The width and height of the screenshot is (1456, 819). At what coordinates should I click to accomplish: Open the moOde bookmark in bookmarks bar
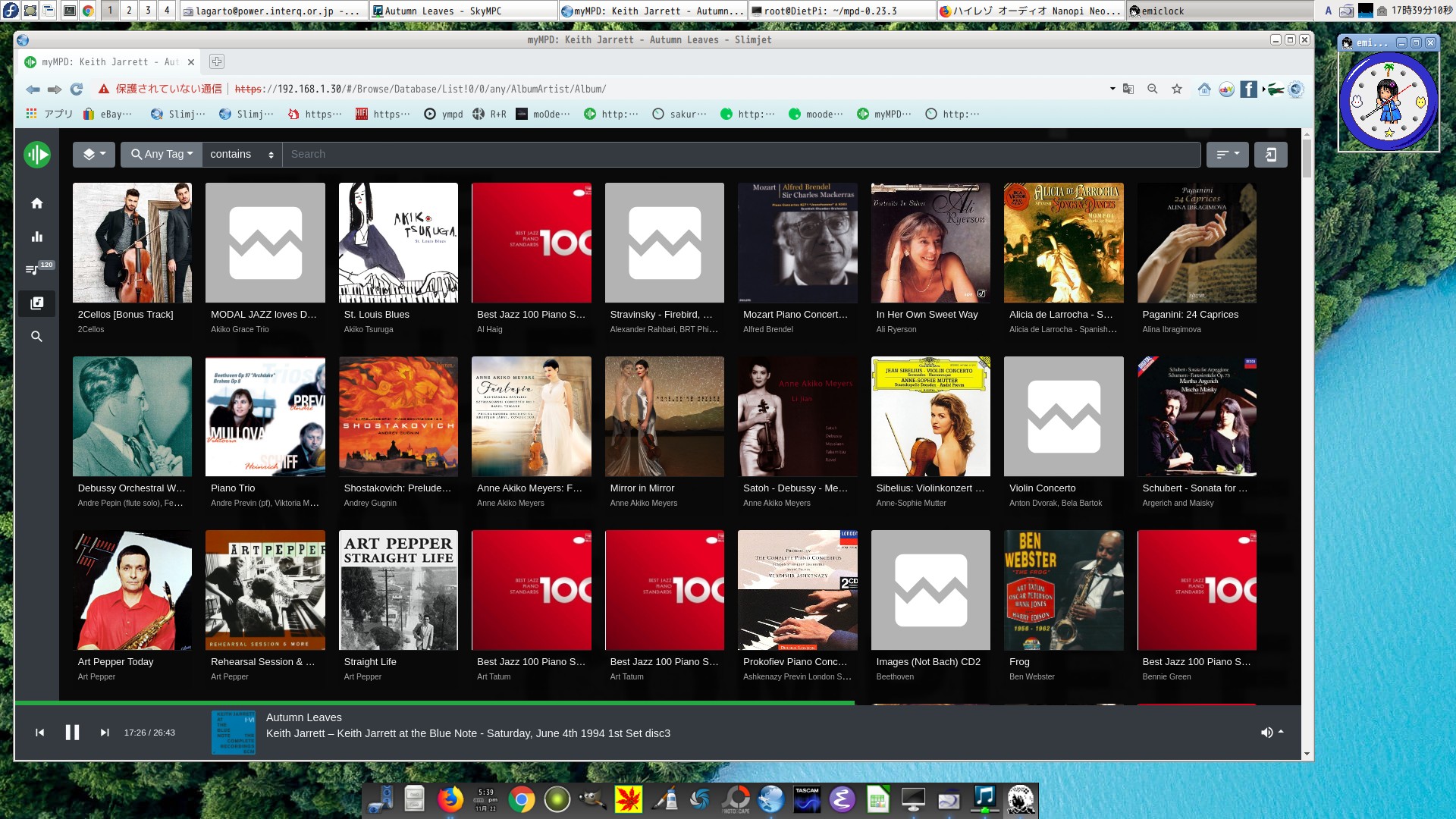[x=541, y=114]
